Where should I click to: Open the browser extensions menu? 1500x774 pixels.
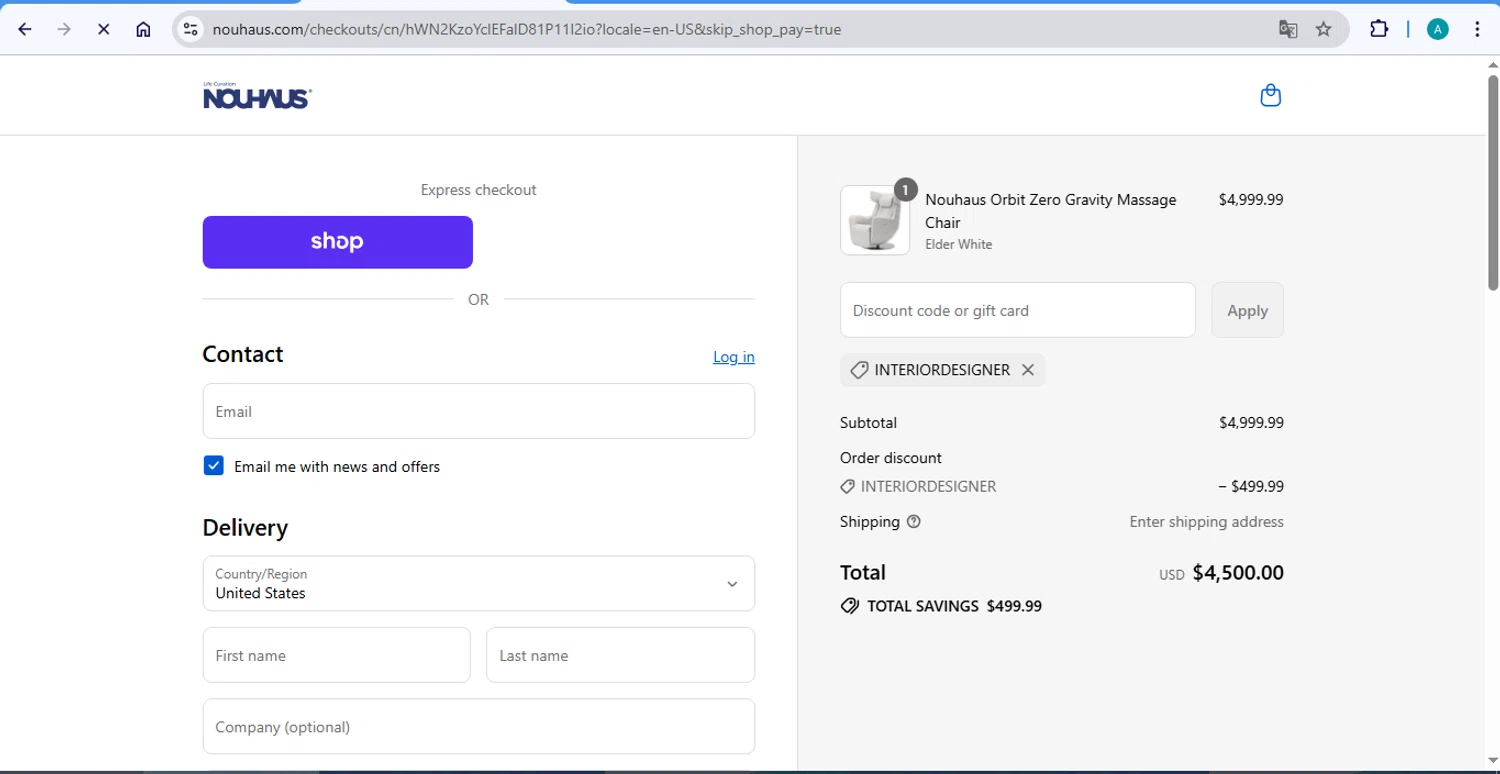pyautogui.click(x=1379, y=29)
